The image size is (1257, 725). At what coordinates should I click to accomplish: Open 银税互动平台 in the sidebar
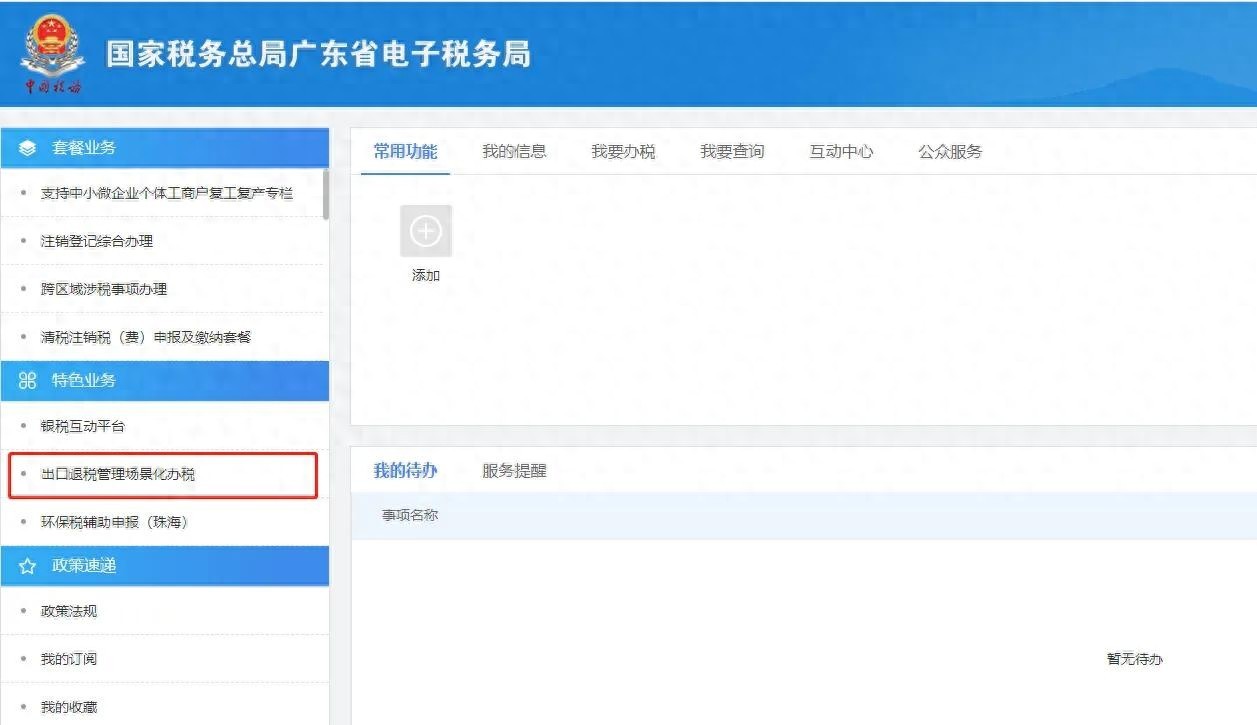coord(83,427)
